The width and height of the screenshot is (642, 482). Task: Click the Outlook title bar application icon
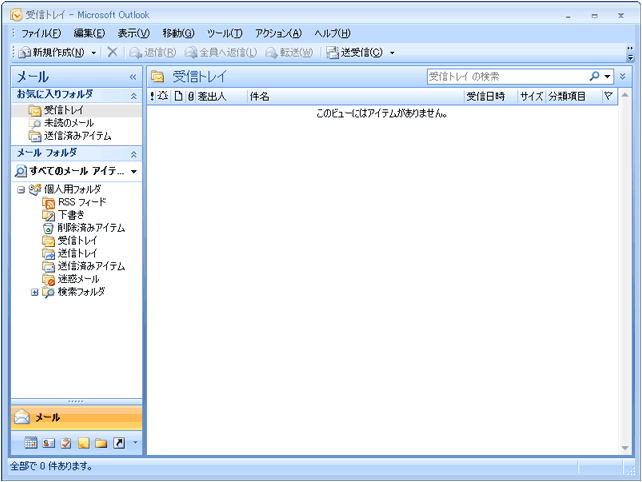[x=16, y=15]
